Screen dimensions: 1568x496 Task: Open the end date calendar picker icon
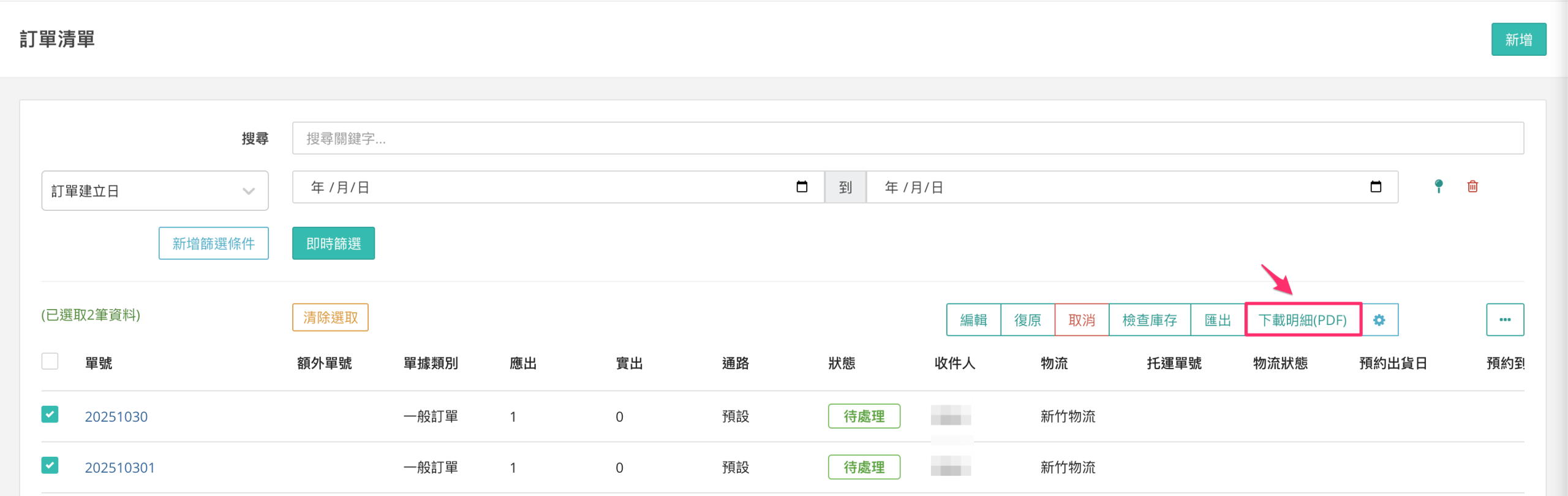pos(1376,187)
